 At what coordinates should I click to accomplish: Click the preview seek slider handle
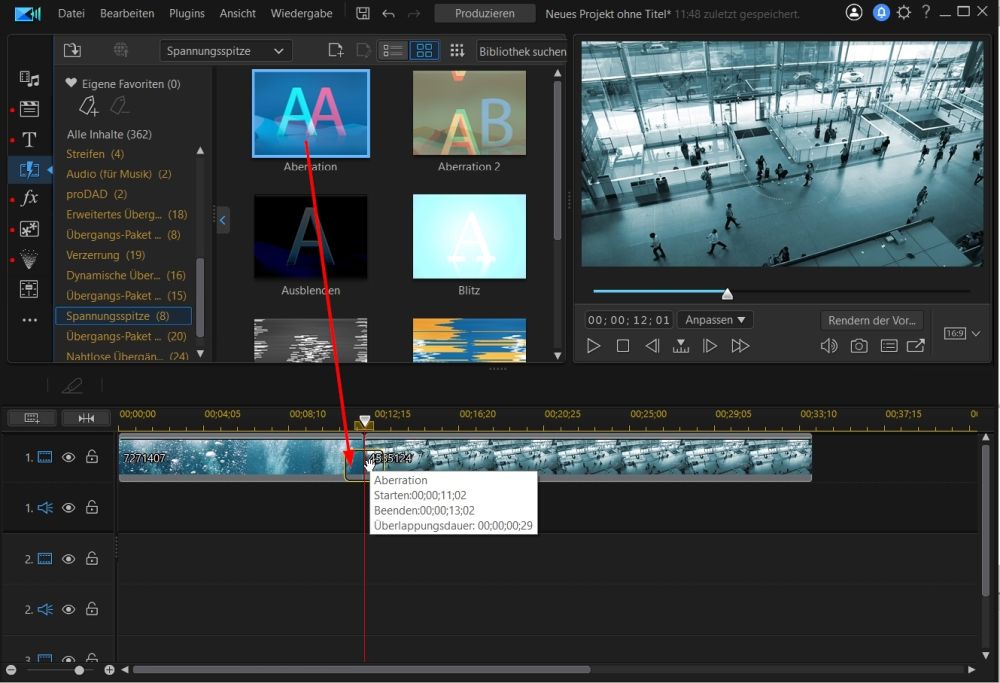click(x=727, y=293)
